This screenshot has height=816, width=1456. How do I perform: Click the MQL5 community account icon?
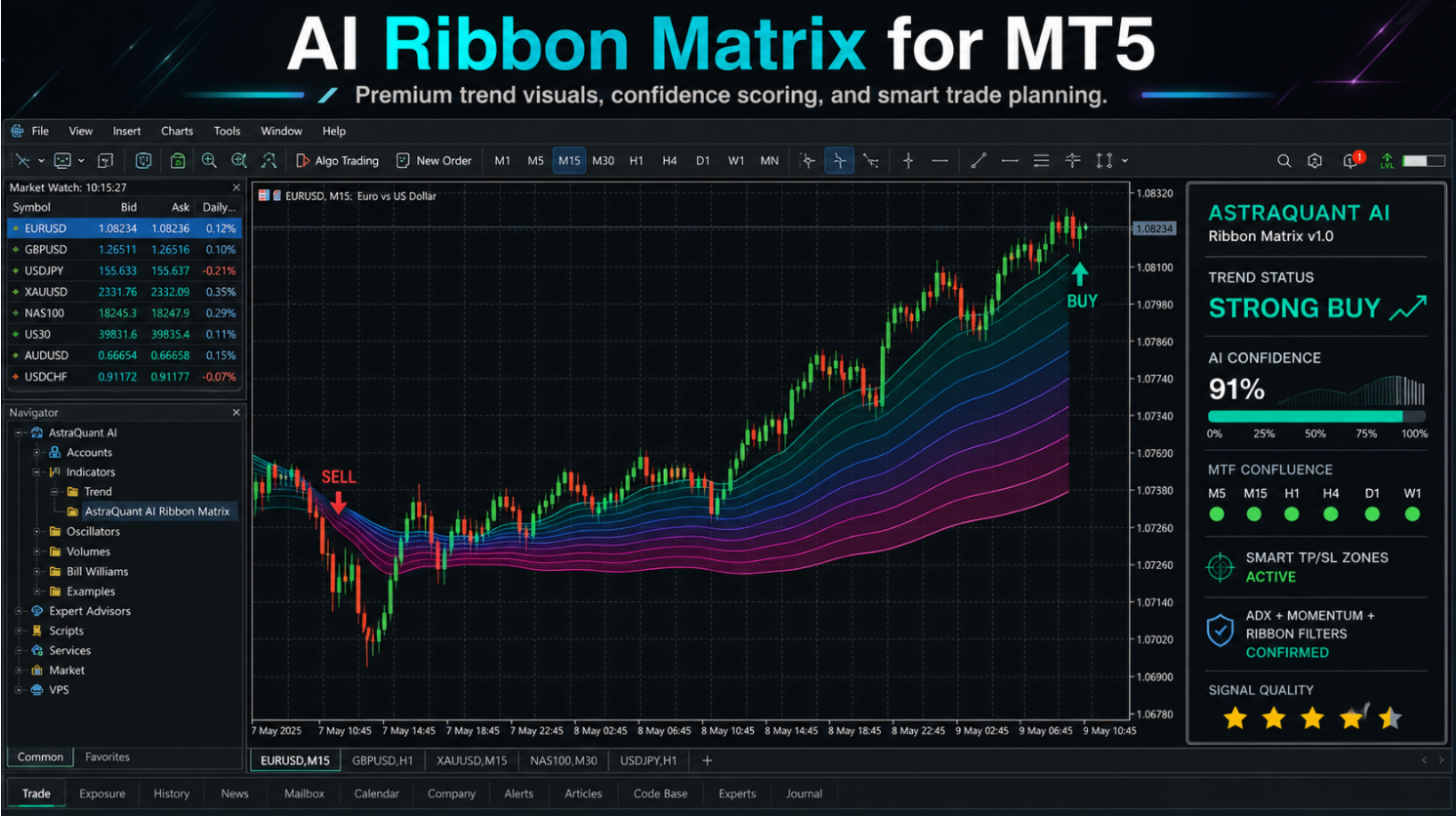[1315, 161]
